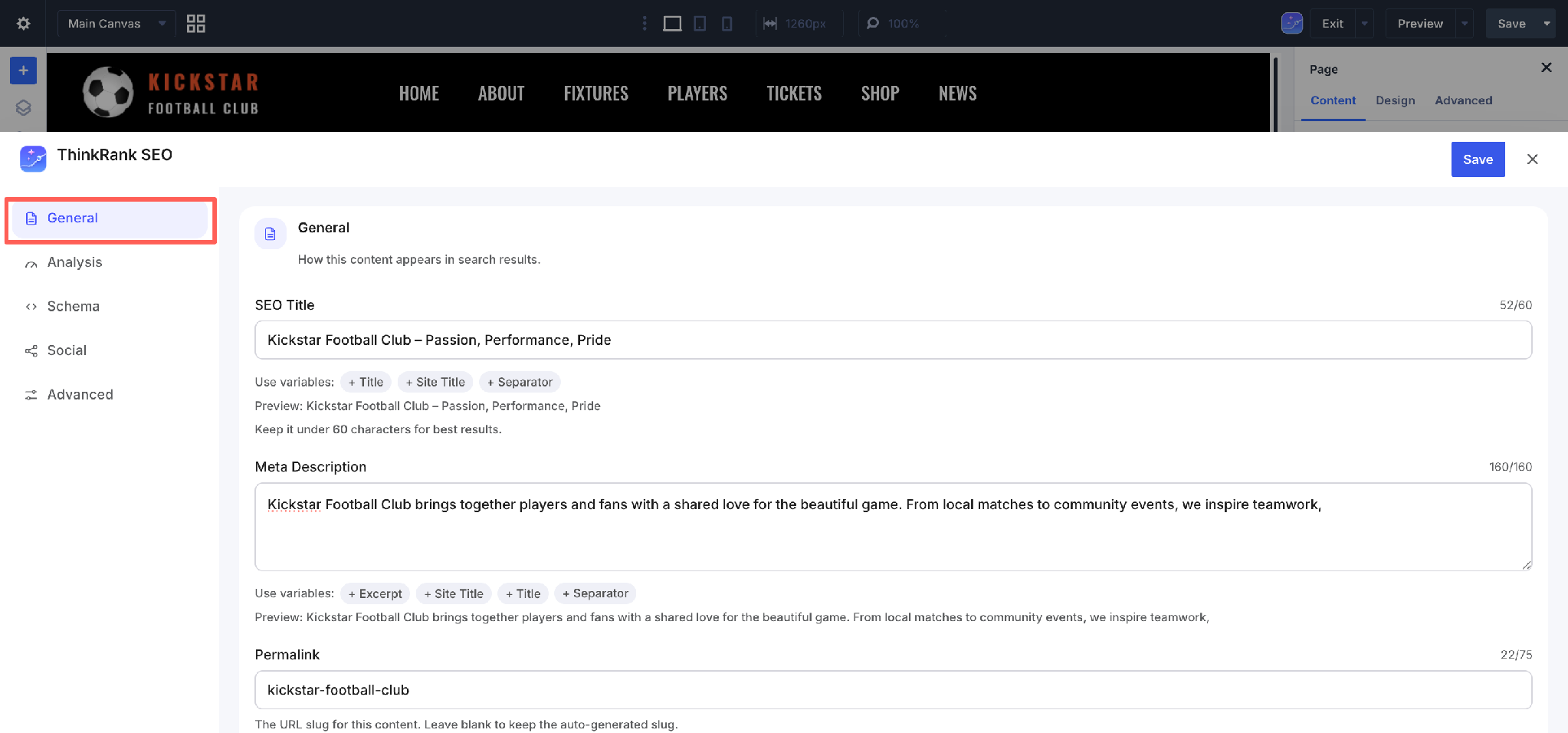Click the top bar Save button
Screen dimensions: 1568x733
tap(1511, 24)
